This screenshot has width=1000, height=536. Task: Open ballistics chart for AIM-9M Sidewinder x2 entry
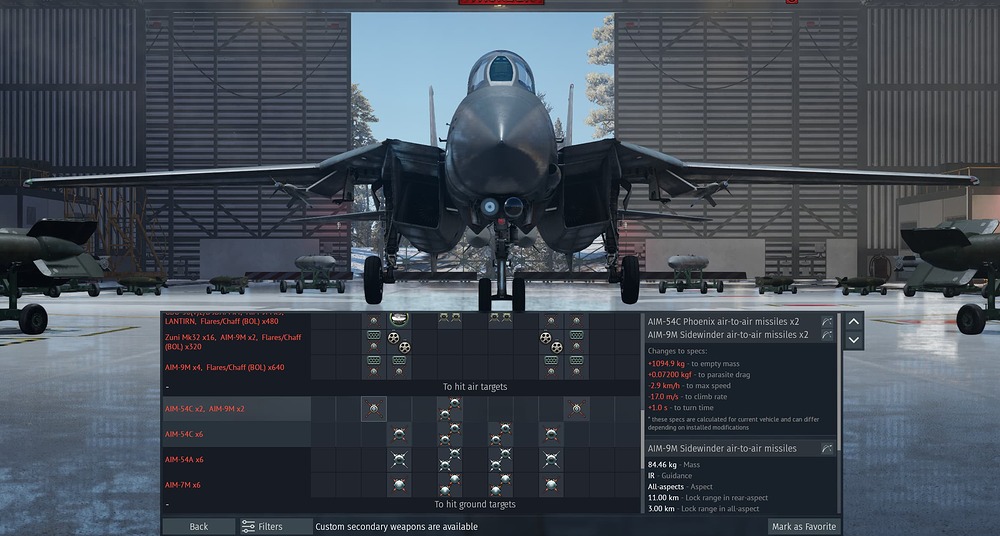(x=827, y=334)
